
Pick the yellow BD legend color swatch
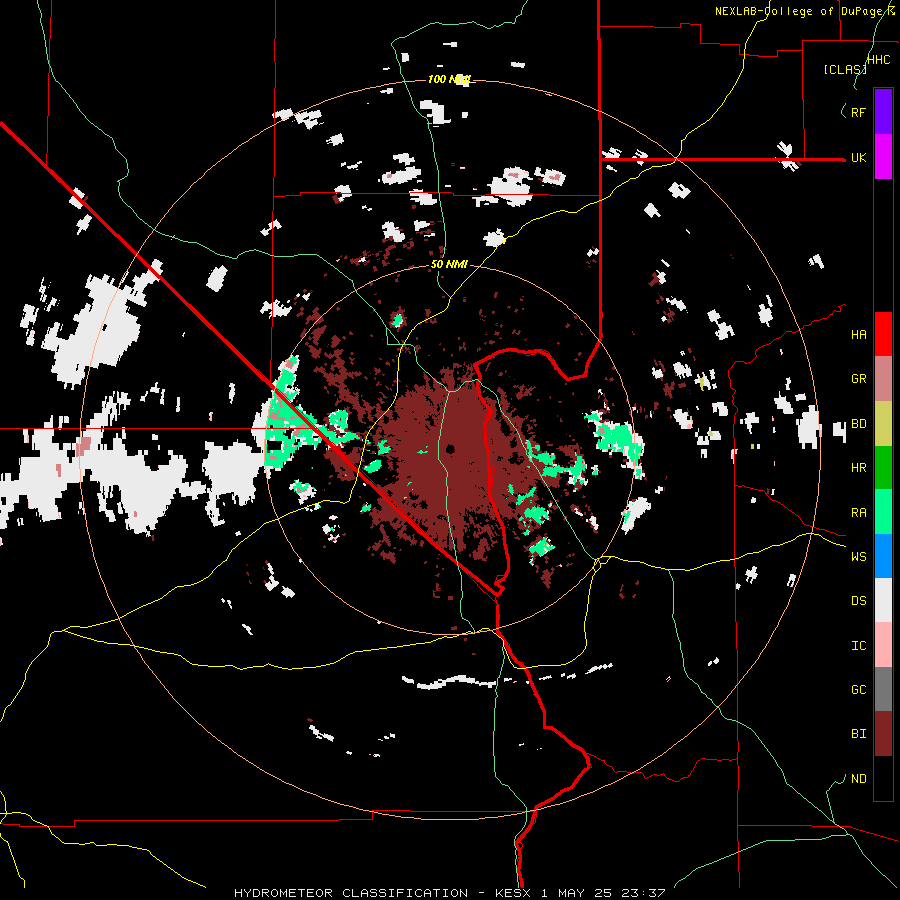click(883, 423)
